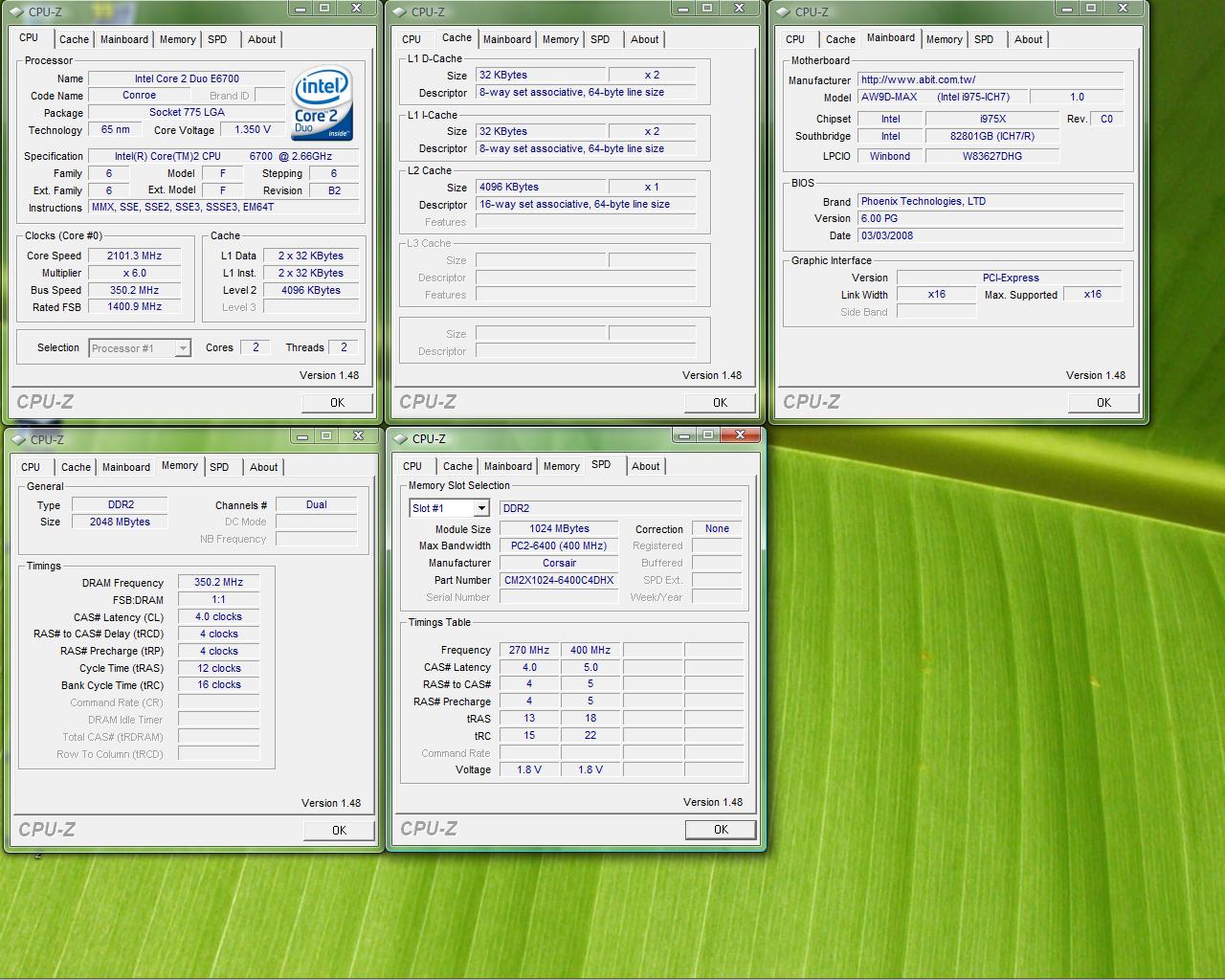Image resolution: width=1225 pixels, height=980 pixels.
Task: Click the Socket 775 LGA package field
Action: click(x=187, y=112)
